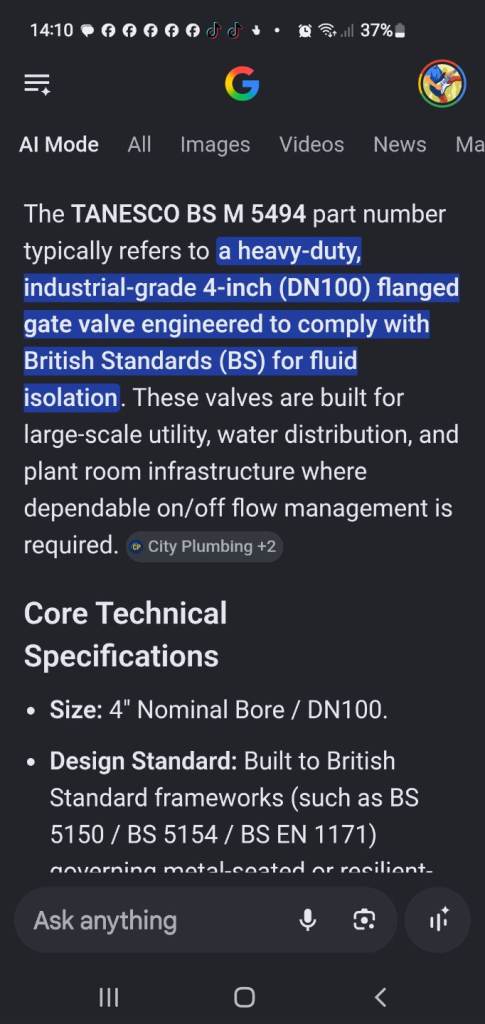Screen dimensions: 485x1024
Task: Switch to the All tab
Action: coord(139,144)
